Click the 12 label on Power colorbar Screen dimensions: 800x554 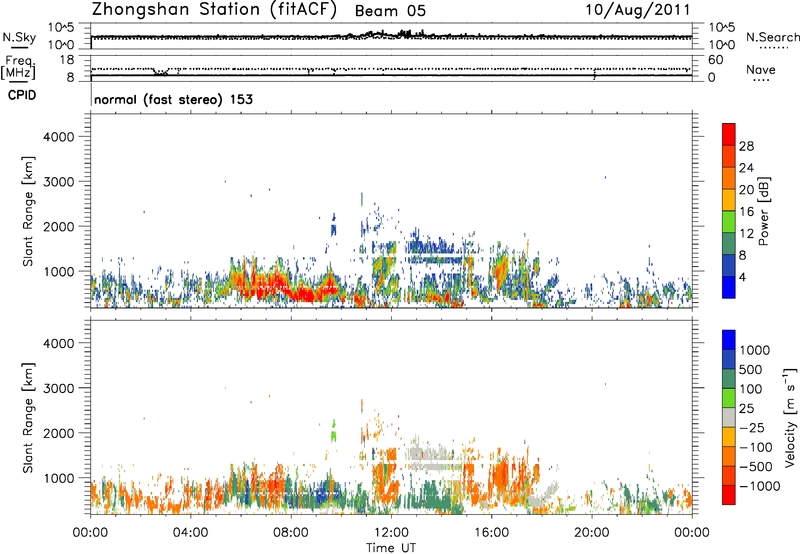pos(746,234)
